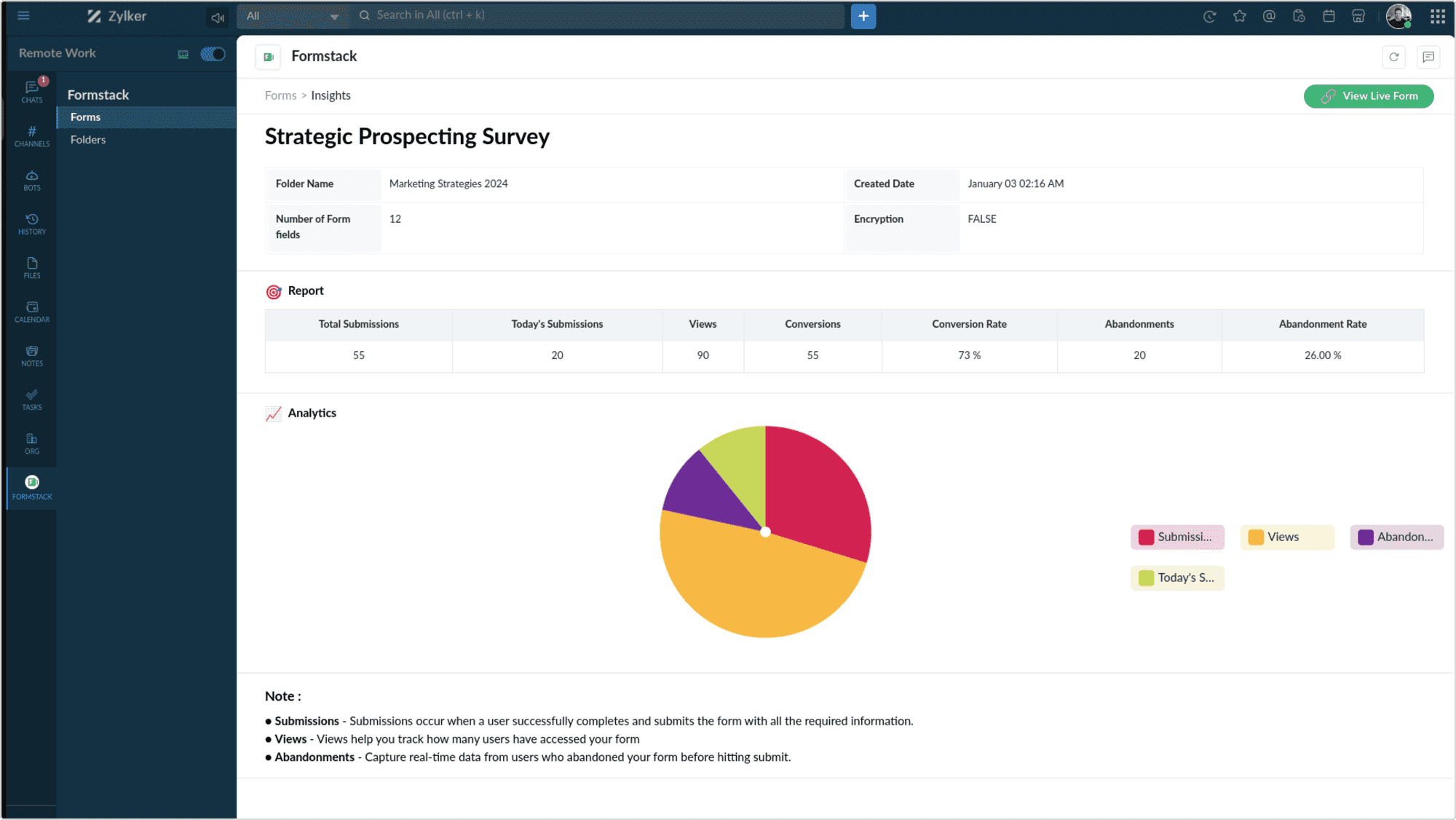Expand the All search scope dropdown
1456x820 pixels.
[x=292, y=16]
